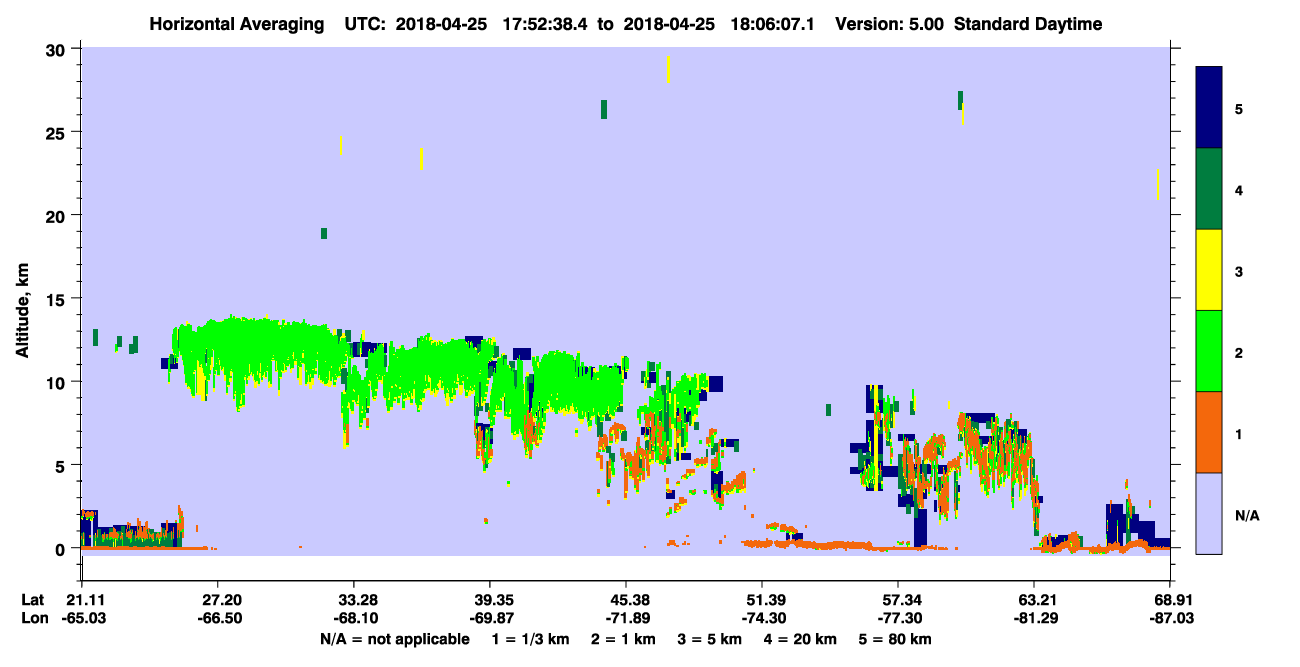The height and width of the screenshot is (667, 1300).
Task: Select the orange colorbar segment labeled 1
Action: 1209,432
